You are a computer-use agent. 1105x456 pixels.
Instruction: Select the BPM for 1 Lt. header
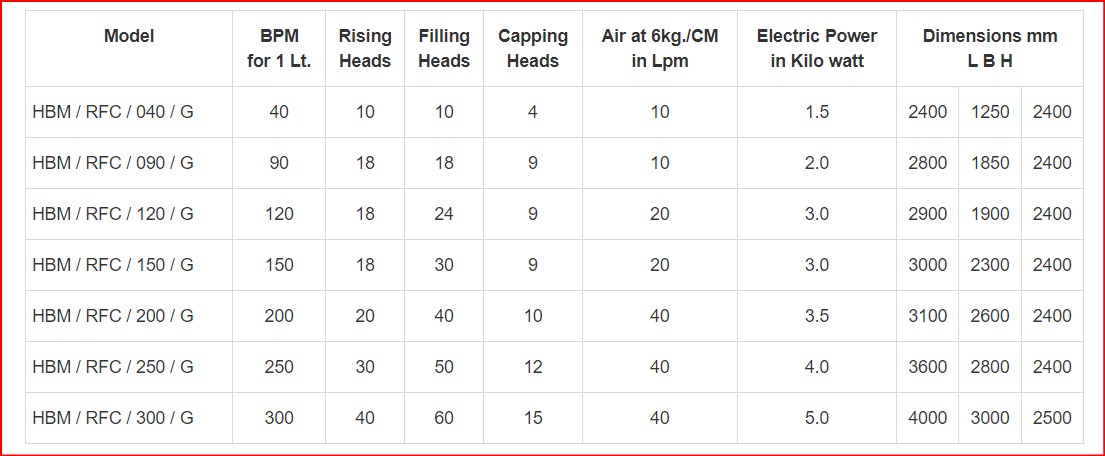[x=279, y=48]
